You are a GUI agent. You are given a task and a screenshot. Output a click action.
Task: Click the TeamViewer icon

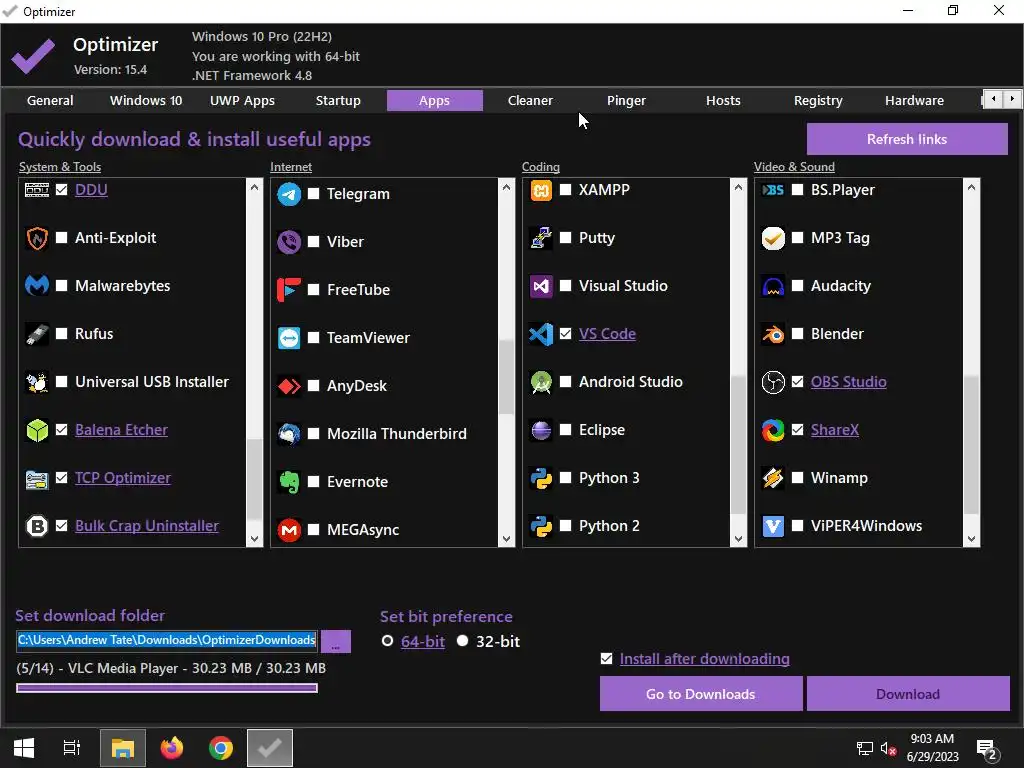pyautogui.click(x=289, y=338)
